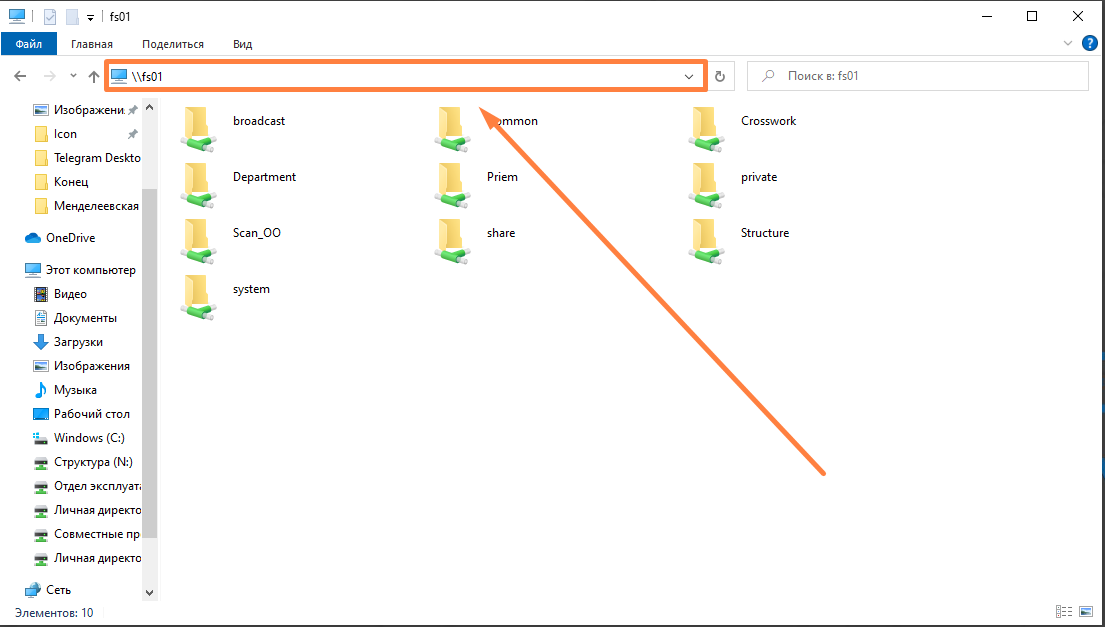Open the blue Help question mark icon
The width and height of the screenshot is (1105, 627).
point(1090,44)
